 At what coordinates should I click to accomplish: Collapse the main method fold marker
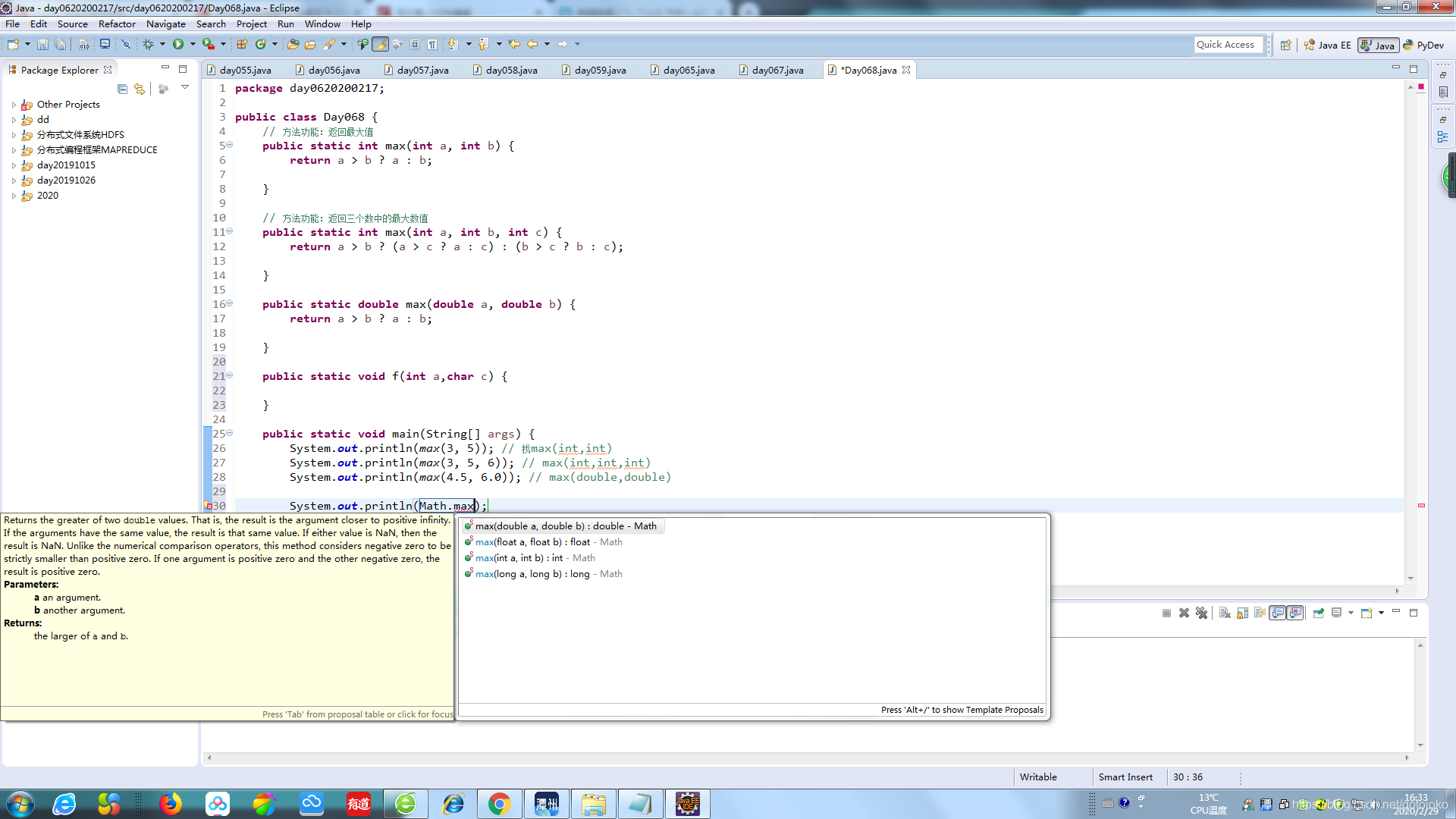[x=229, y=433]
